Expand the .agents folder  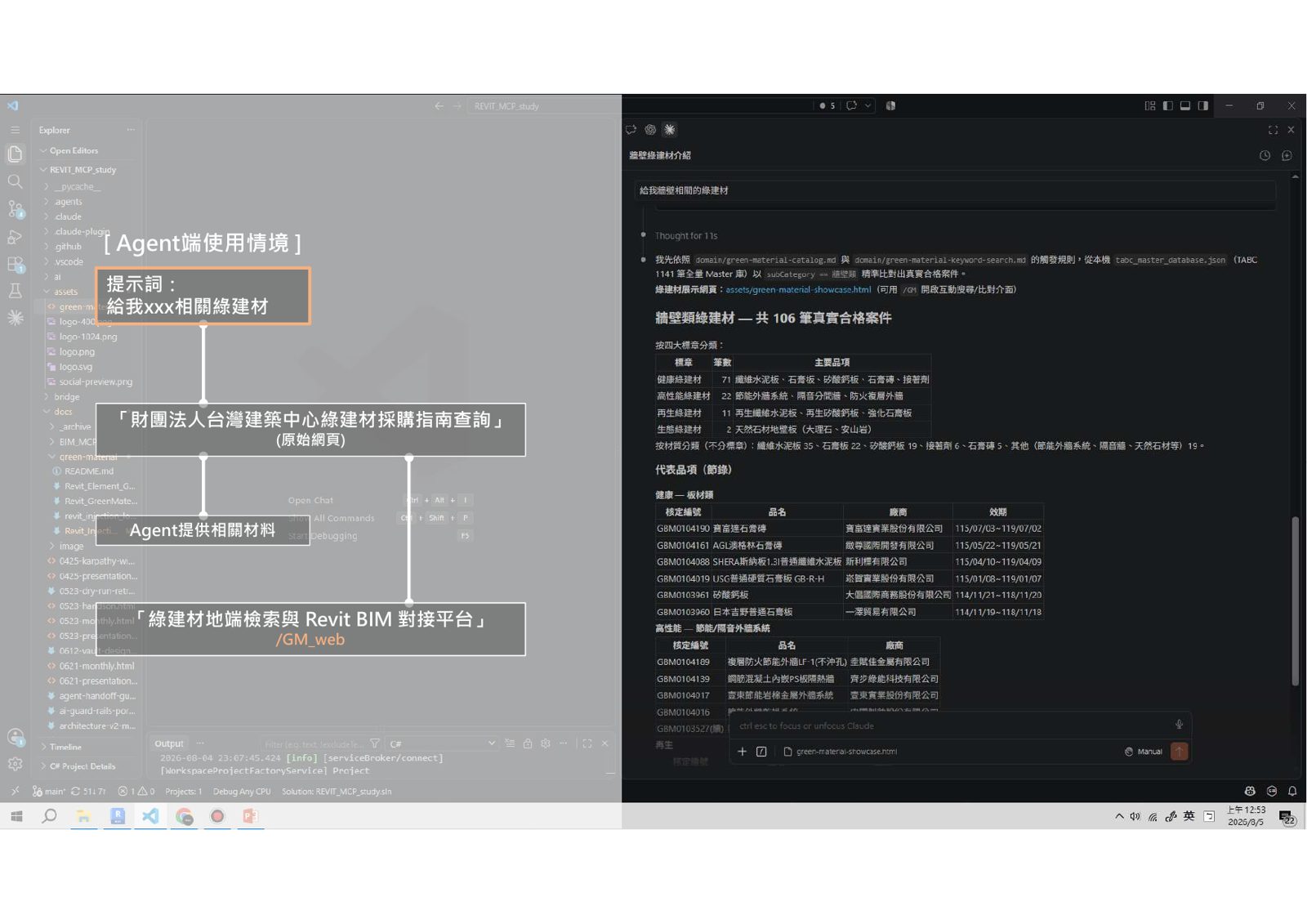click(68, 202)
